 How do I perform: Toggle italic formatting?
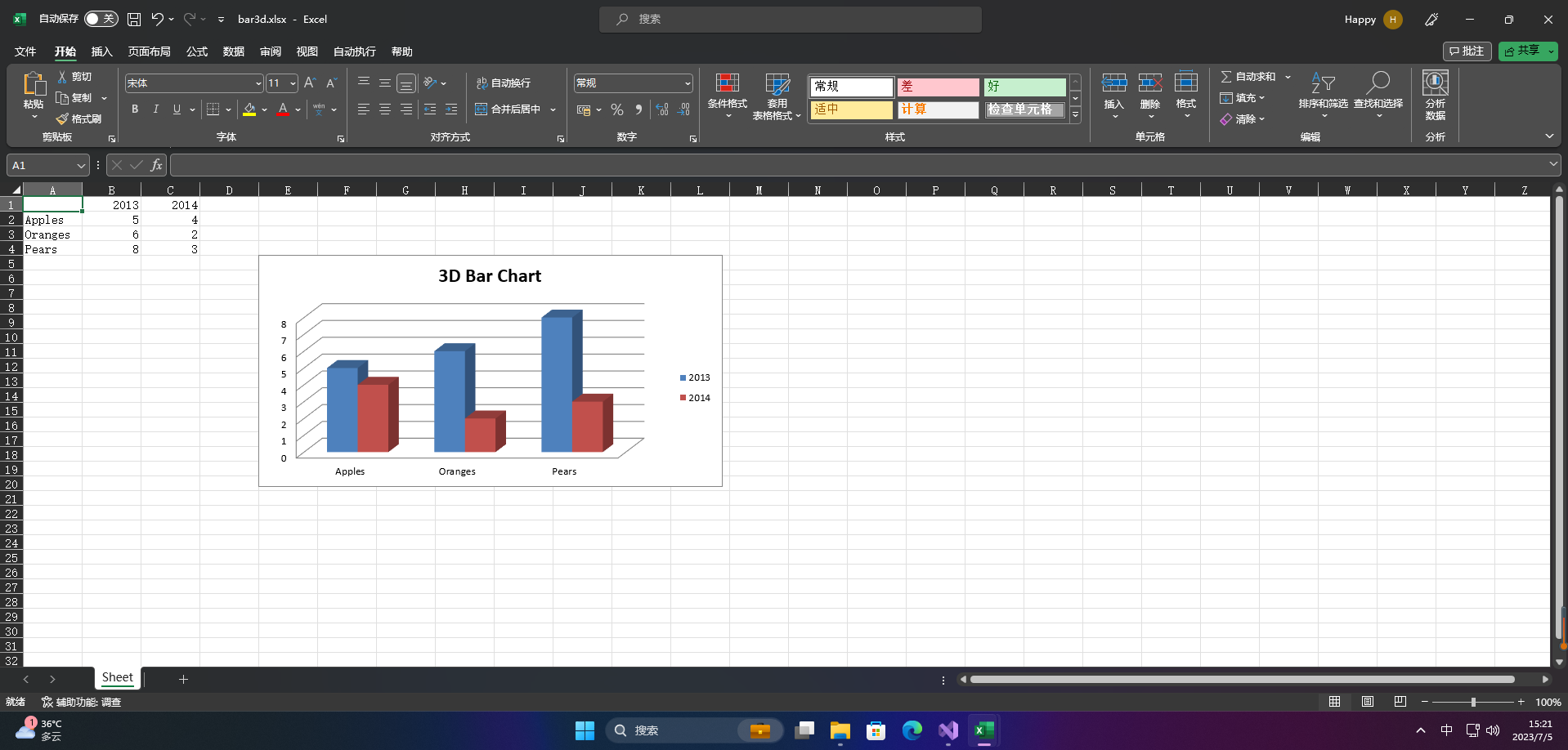click(x=155, y=109)
